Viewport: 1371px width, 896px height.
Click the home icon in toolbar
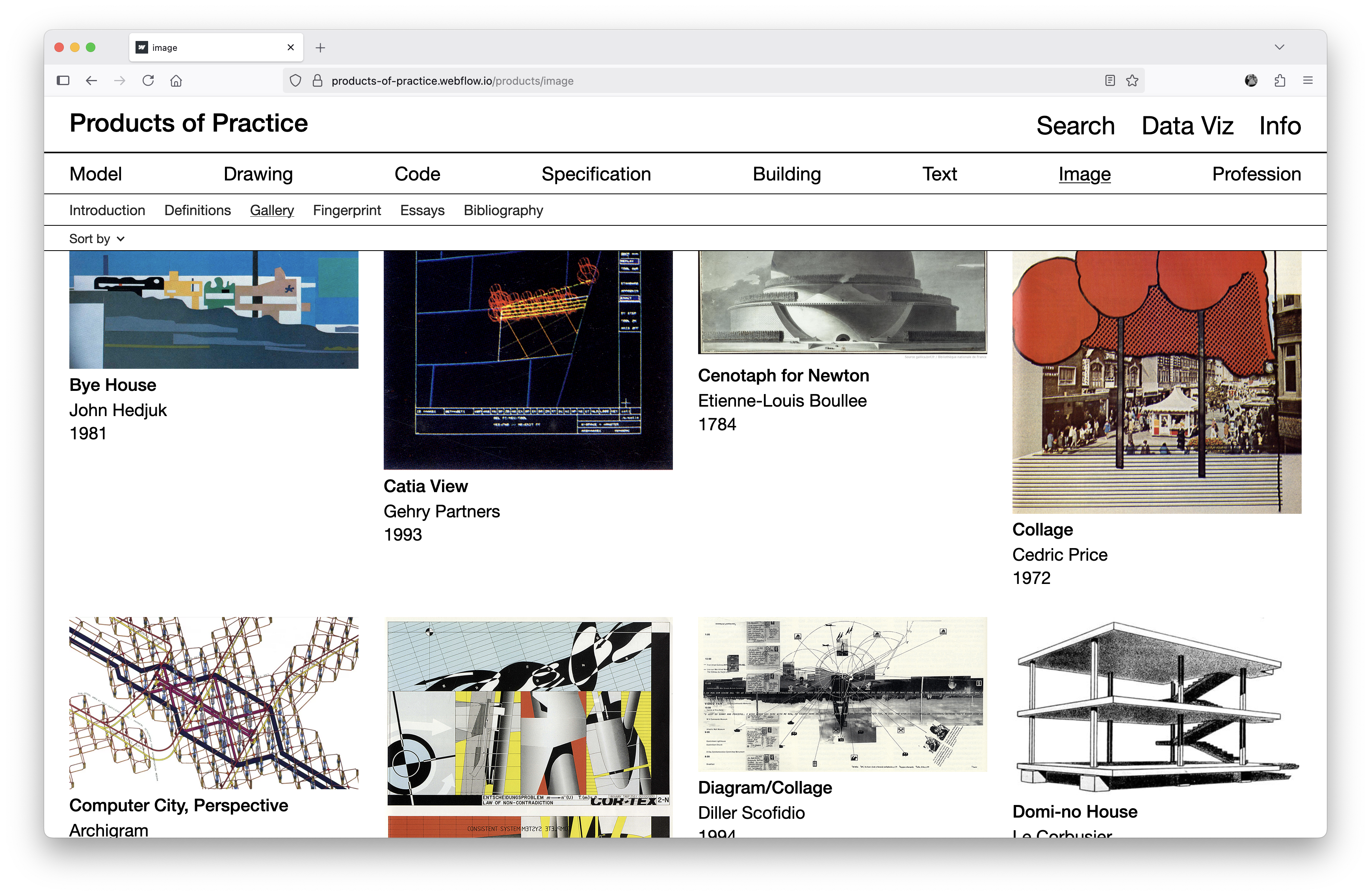(x=176, y=81)
